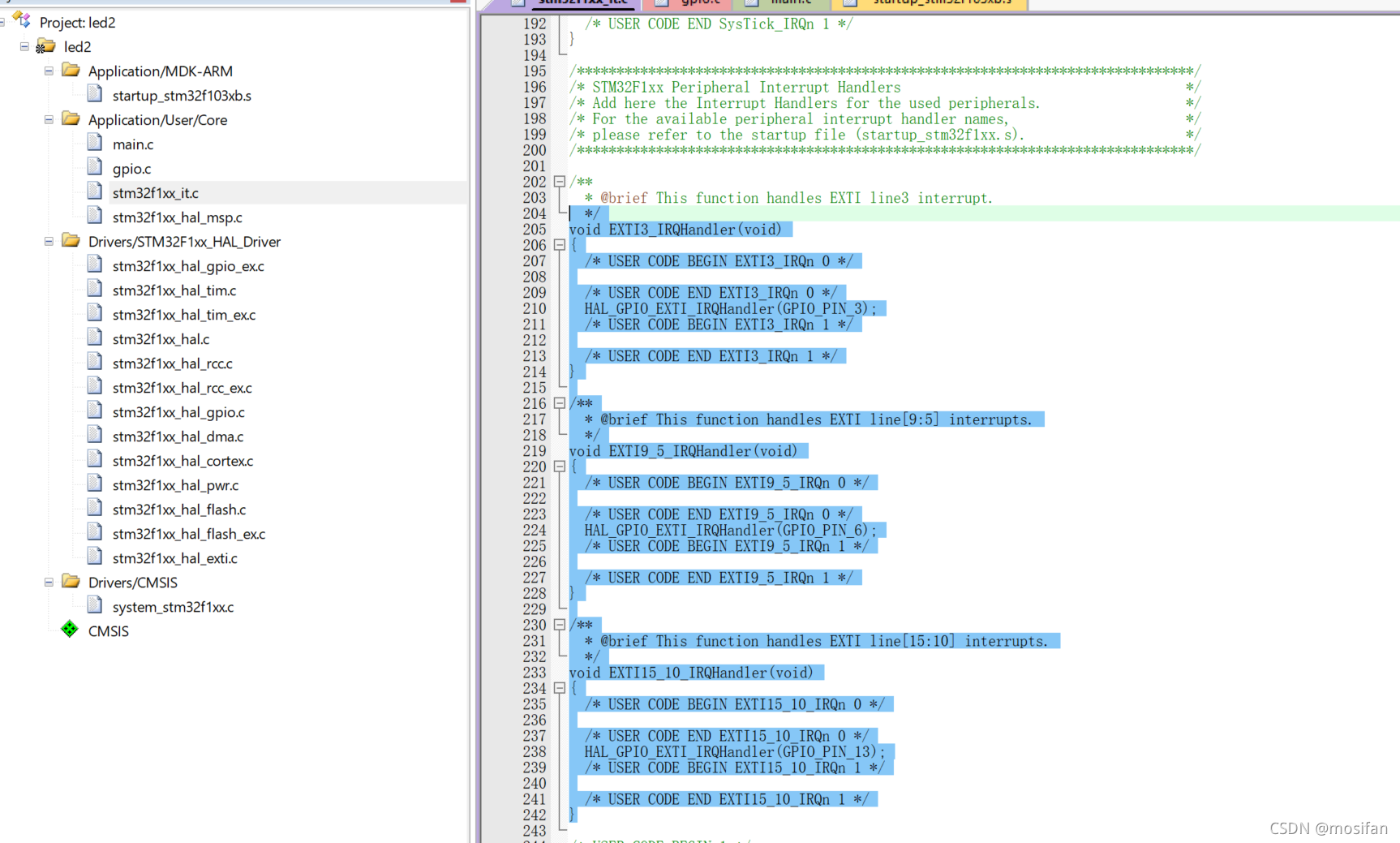Click file icon beside stm32f1xx_hal_flash.c
The height and width of the screenshot is (843, 1400).
point(95,508)
